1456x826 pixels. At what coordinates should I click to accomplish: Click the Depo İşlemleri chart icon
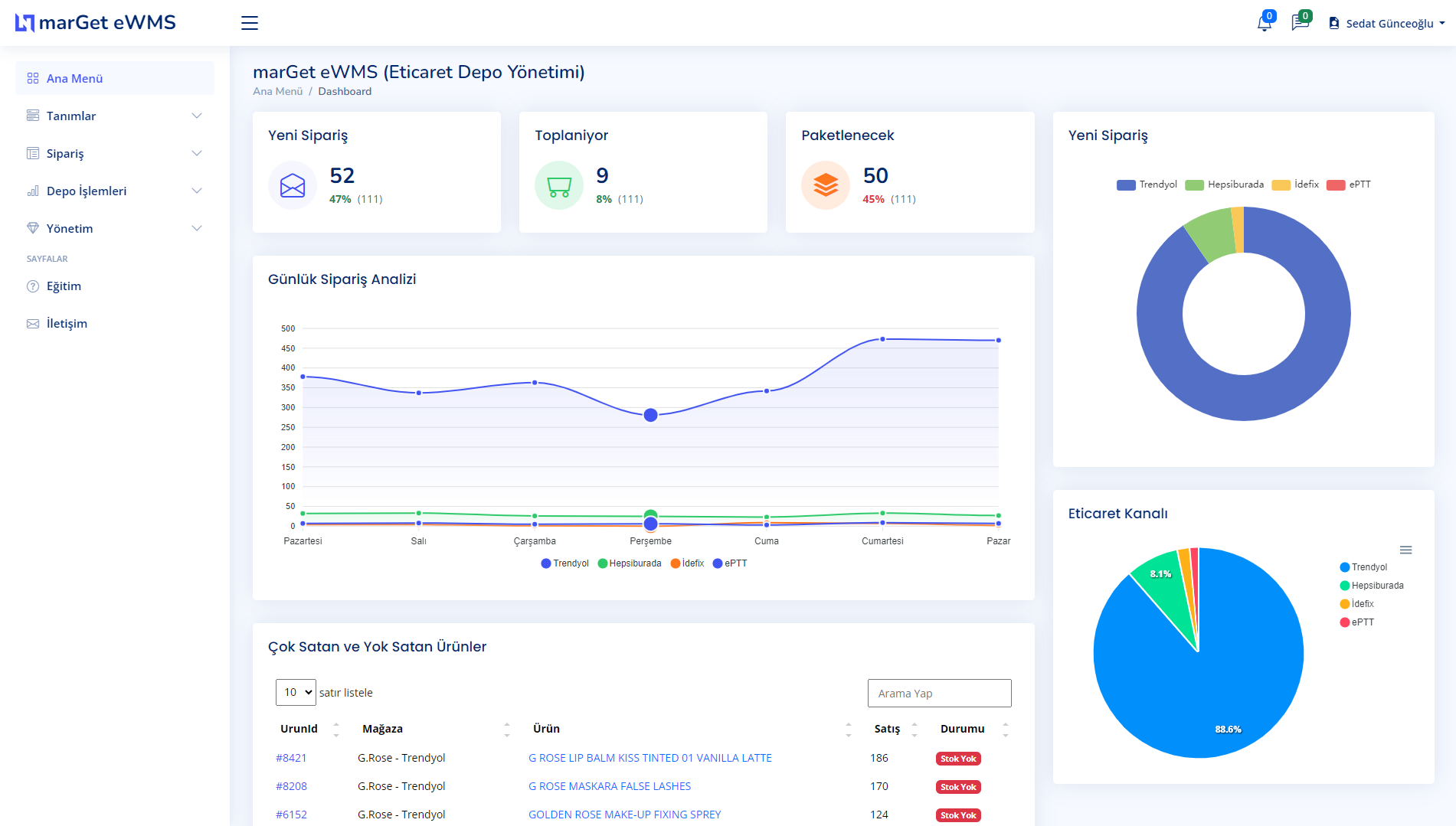tap(33, 191)
